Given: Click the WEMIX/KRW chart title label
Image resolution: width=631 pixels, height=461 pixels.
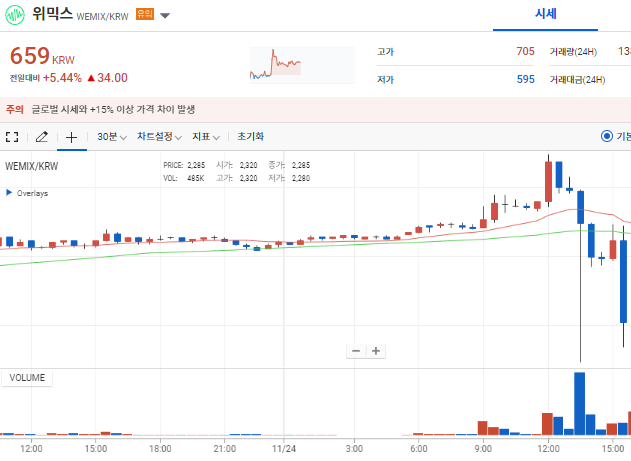Looking at the screenshot, I should click(31, 166).
